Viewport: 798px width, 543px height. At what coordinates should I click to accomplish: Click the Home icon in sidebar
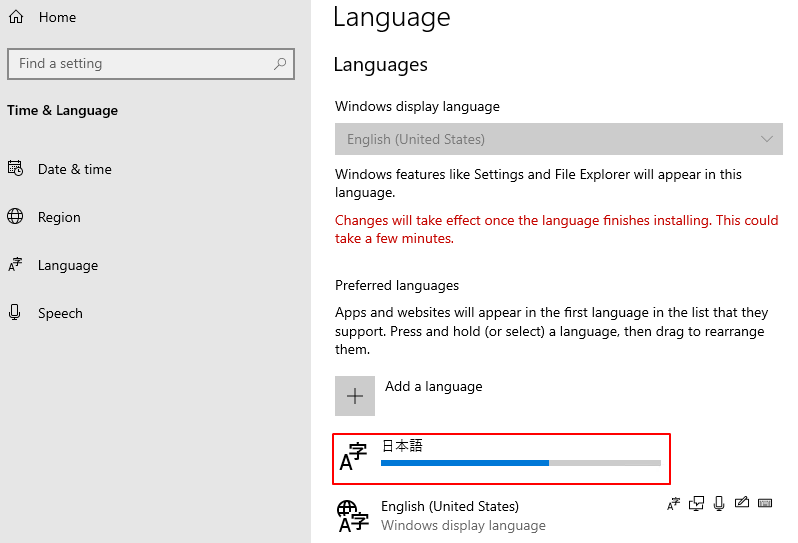15,17
